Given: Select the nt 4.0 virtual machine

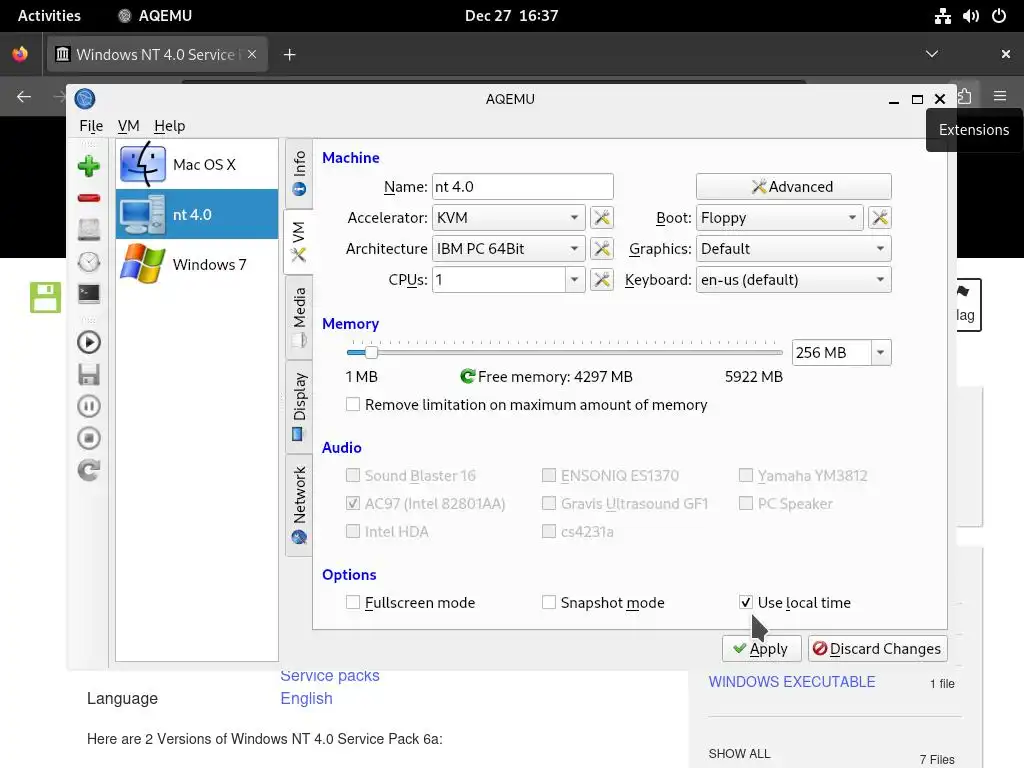Looking at the screenshot, I should click(197, 214).
